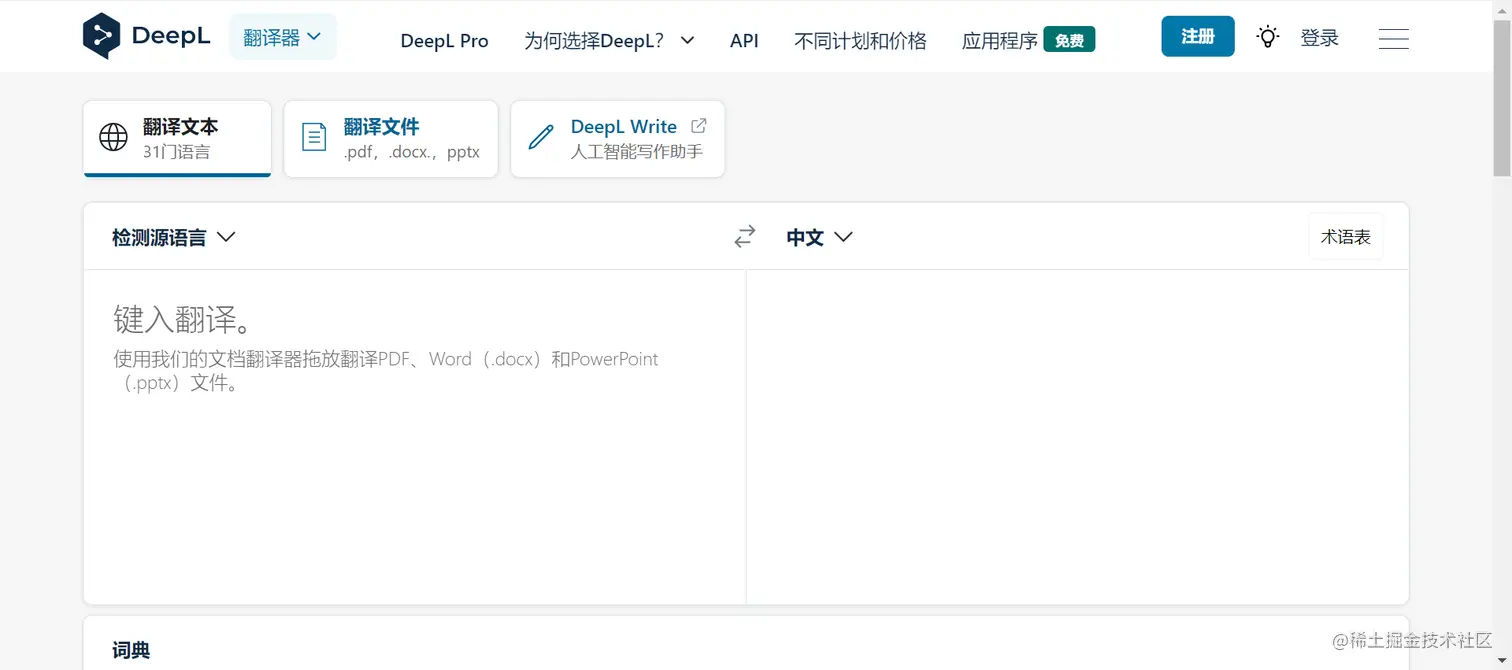Click the document icon in 翻译文件 tab

click(x=314, y=138)
